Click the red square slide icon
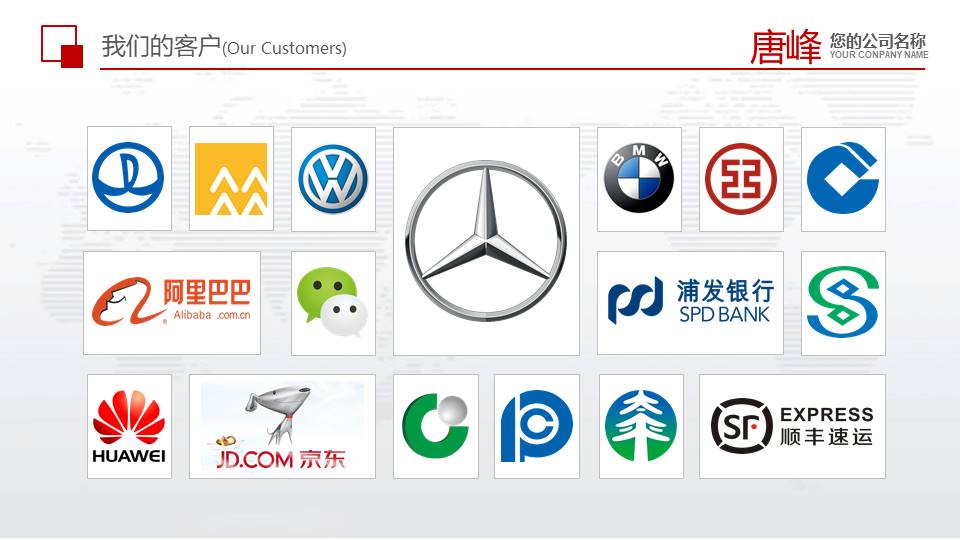The height and width of the screenshot is (540, 960). pos(62,46)
